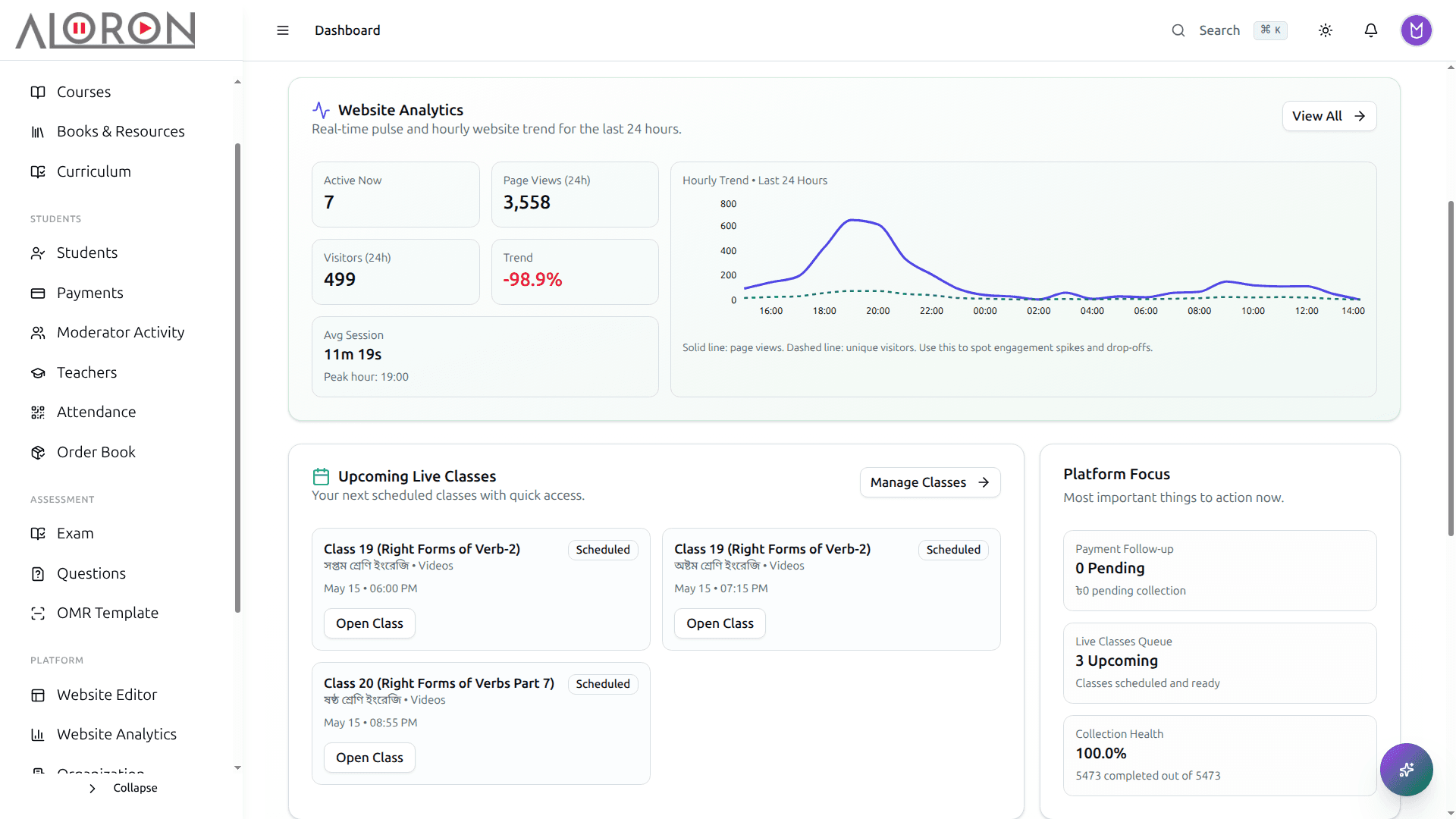Click the Live Classes Queue card
Screen dimensions: 1456x819
[1219, 663]
